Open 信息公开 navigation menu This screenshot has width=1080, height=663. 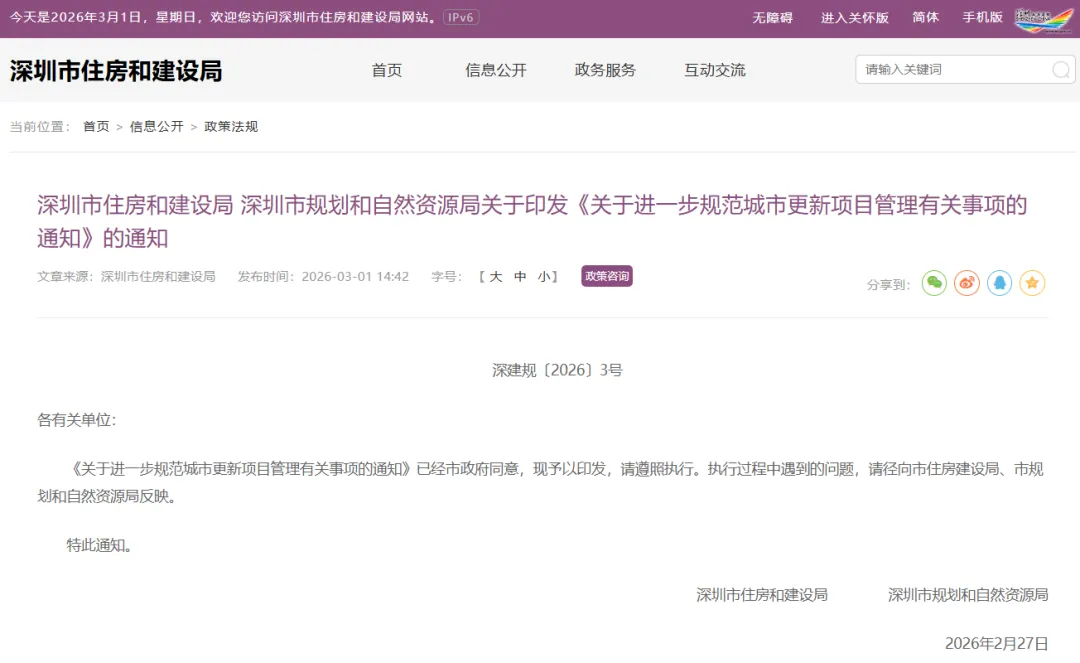coord(496,70)
